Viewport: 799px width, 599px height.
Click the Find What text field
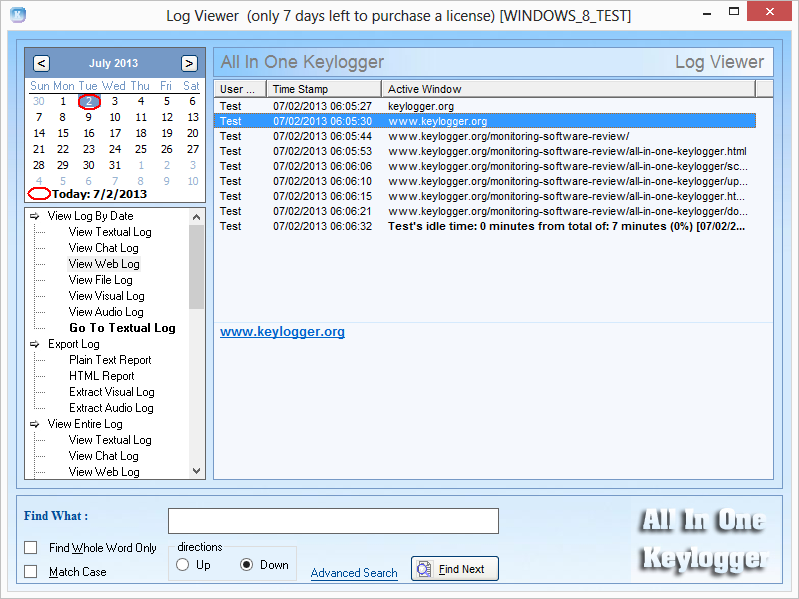(x=333, y=521)
